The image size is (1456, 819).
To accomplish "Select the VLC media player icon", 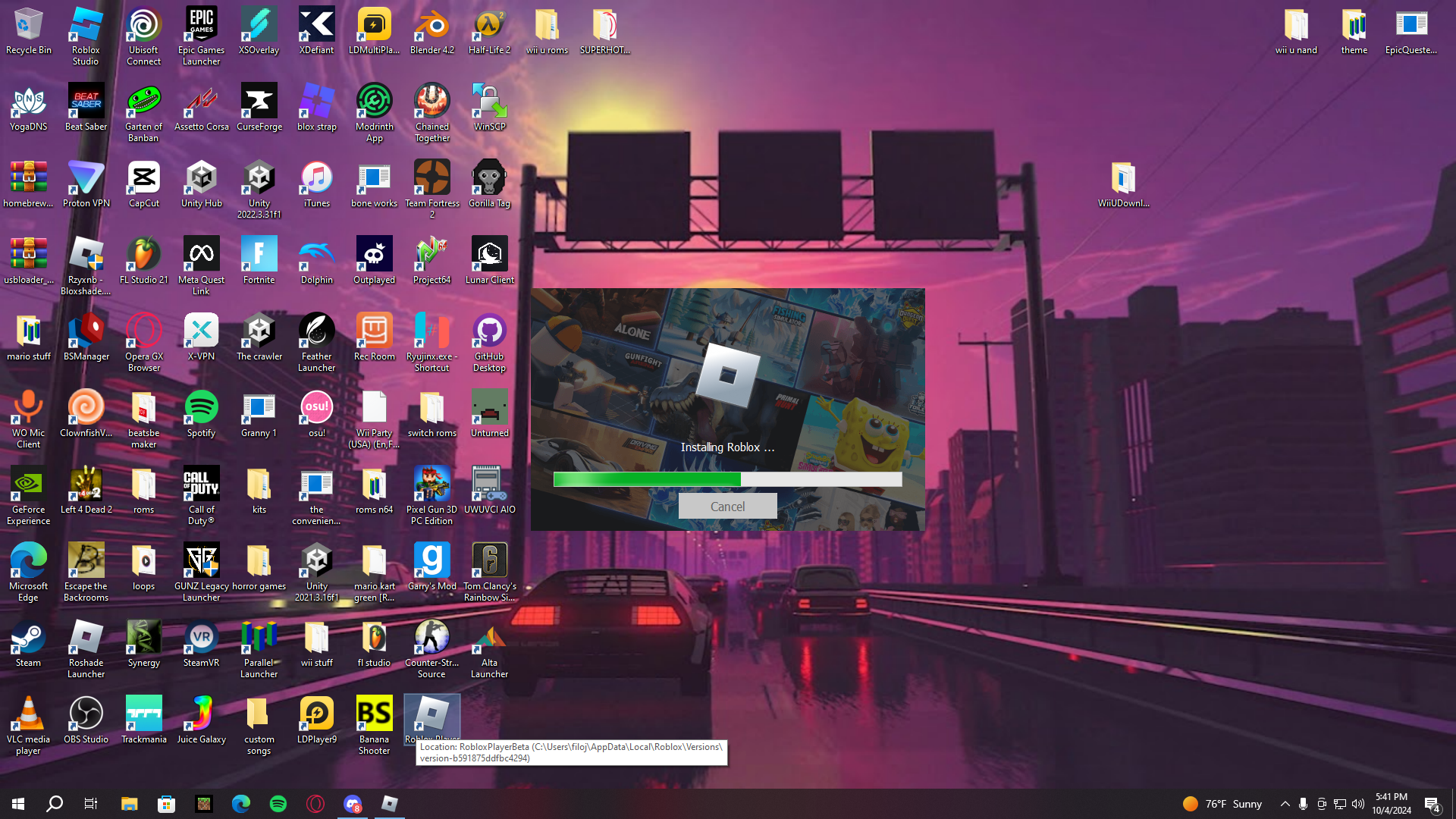I will (x=28, y=726).
